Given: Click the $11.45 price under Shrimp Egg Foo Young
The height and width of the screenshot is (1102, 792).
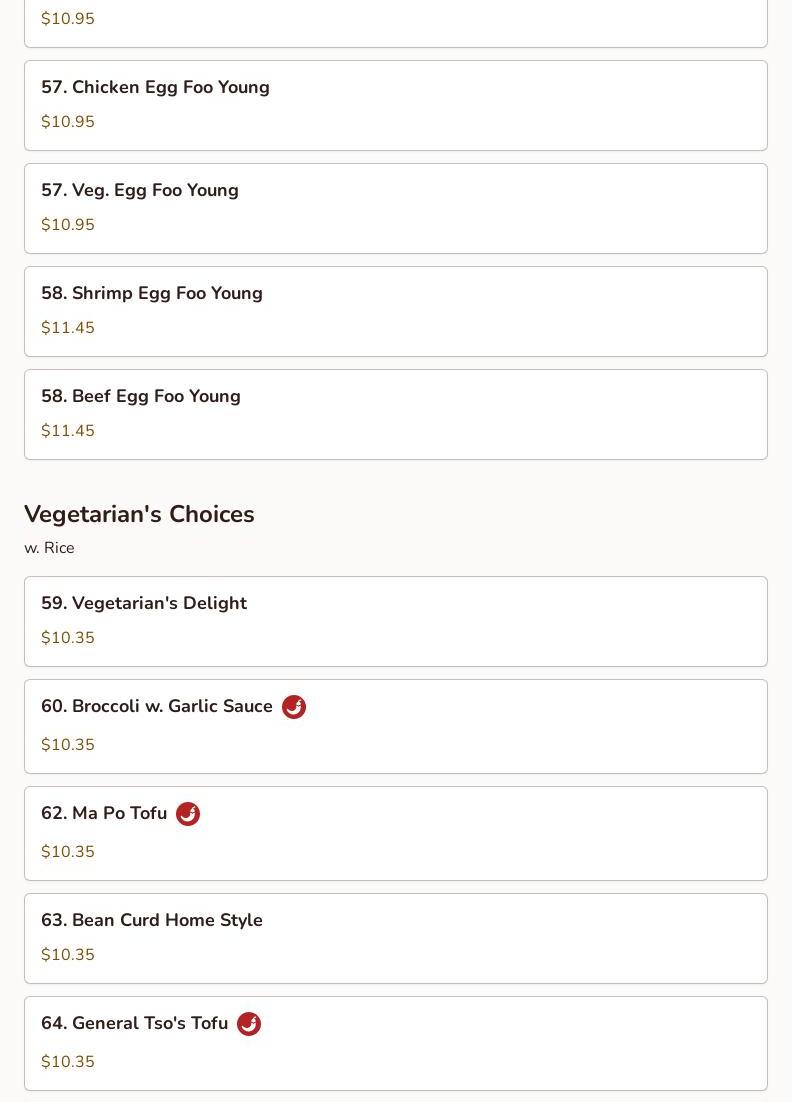Looking at the screenshot, I should pyautogui.click(x=68, y=328).
